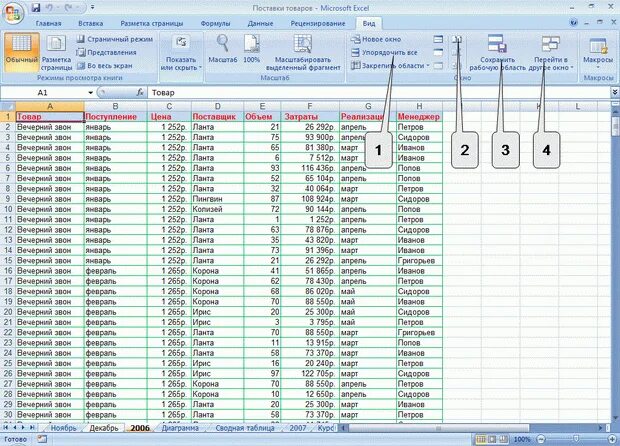
Task: Open the Excel Help icon on the tab row
Action: point(573,23)
